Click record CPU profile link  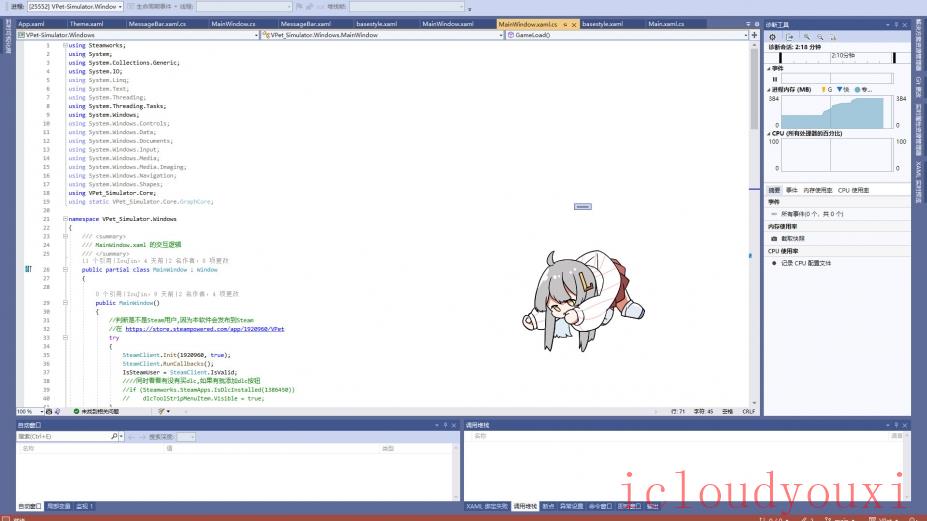pos(806,263)
